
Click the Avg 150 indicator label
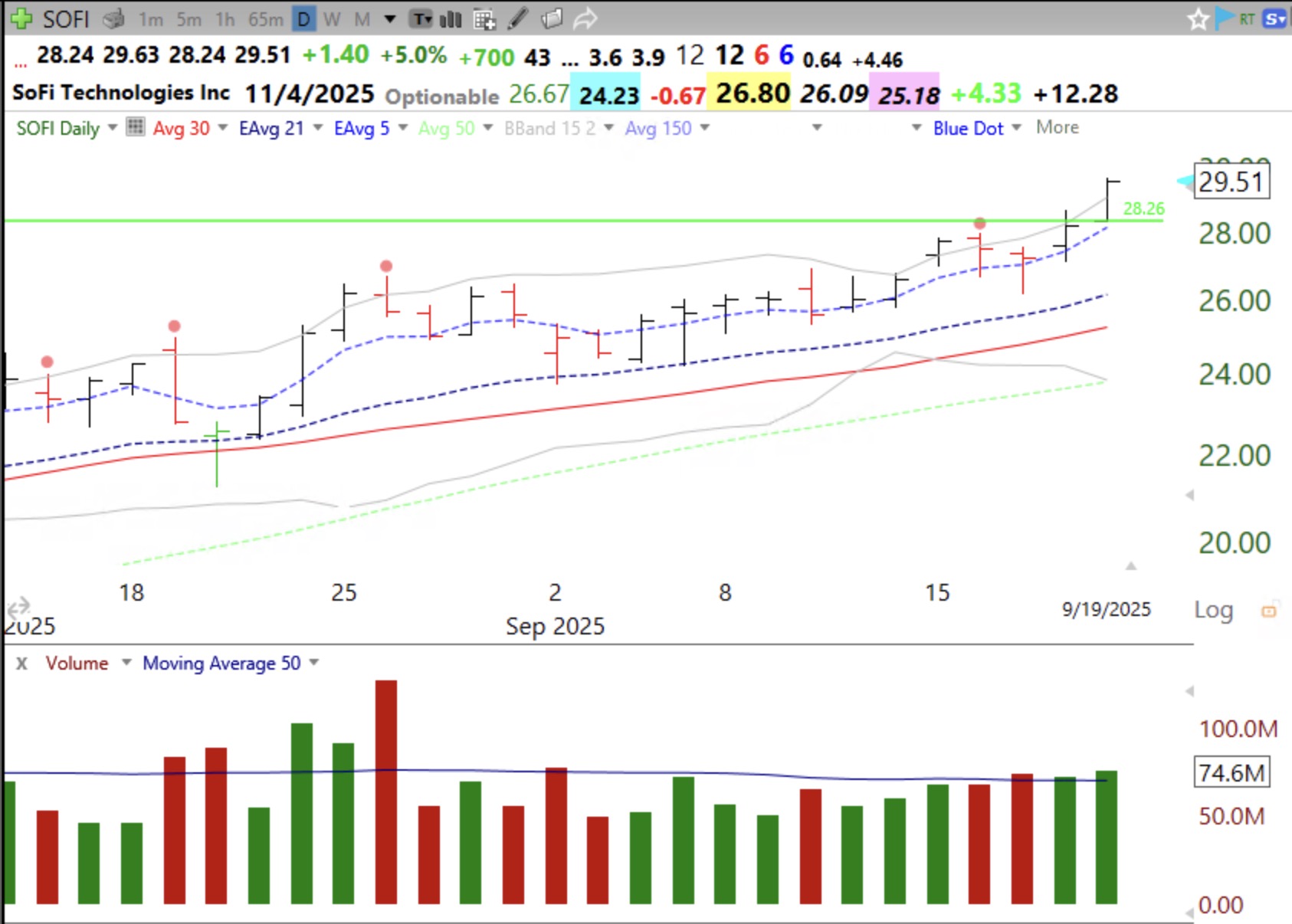click(x=658, y=128)
